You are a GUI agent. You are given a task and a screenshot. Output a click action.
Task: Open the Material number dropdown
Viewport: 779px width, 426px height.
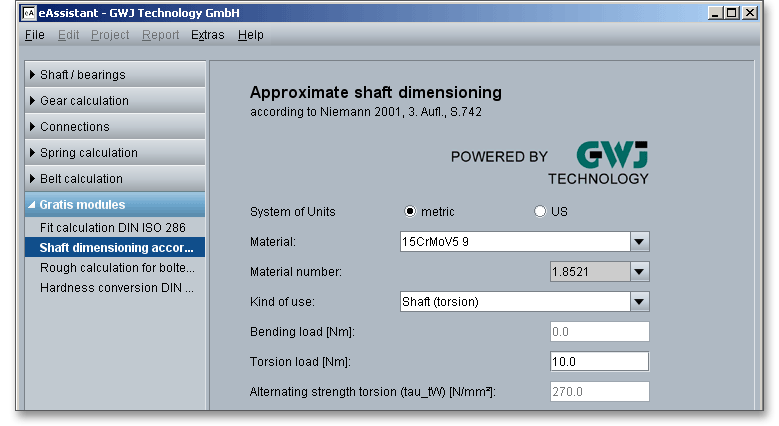click(x=640, y=272)
